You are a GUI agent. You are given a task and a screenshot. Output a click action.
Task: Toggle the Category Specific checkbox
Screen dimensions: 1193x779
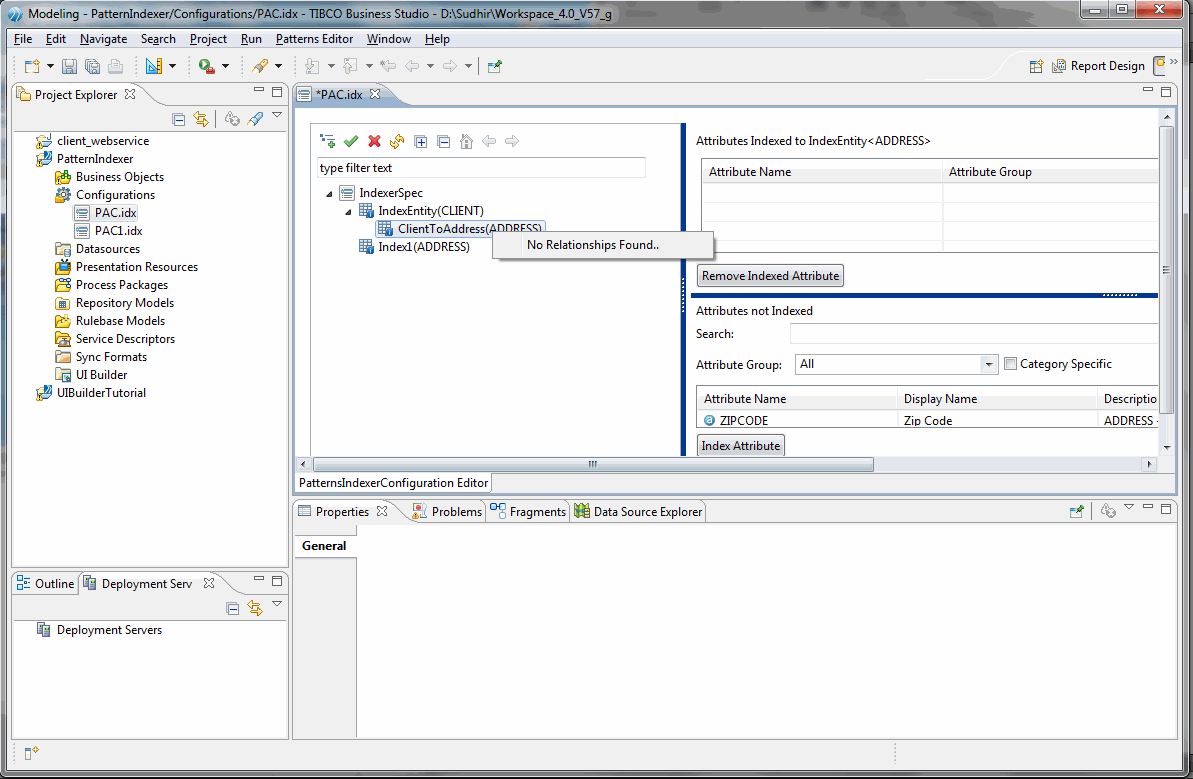pos(1010,364)
